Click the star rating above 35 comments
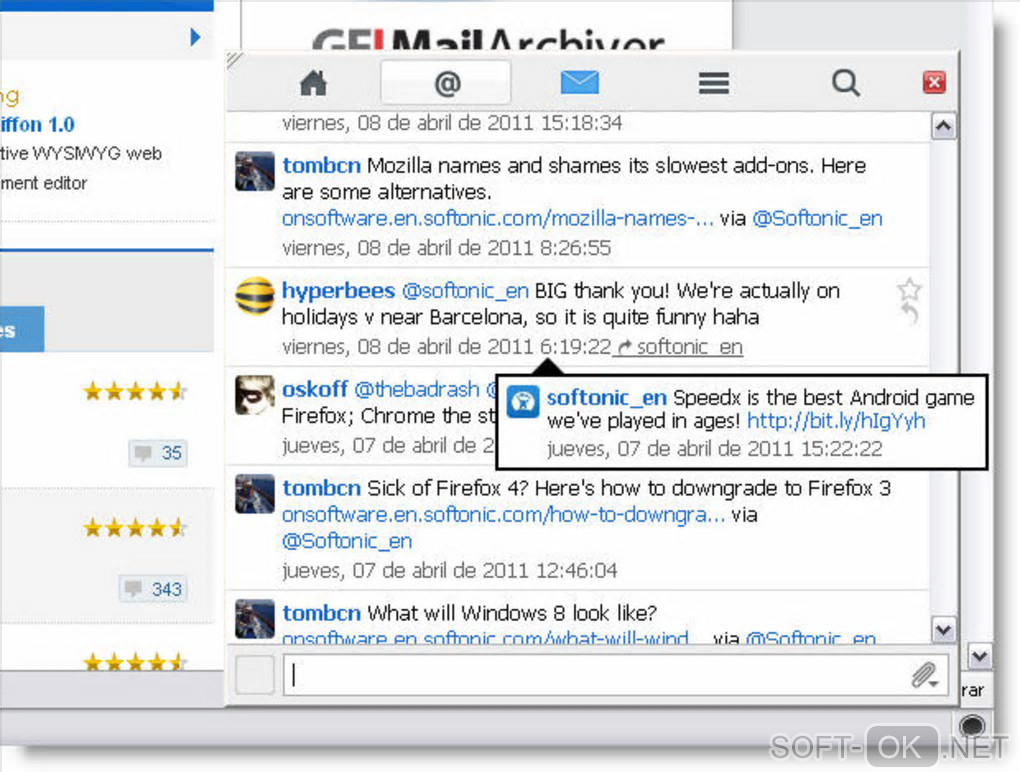Screen dimensions: 1020x772 click(x=135, y=391)
